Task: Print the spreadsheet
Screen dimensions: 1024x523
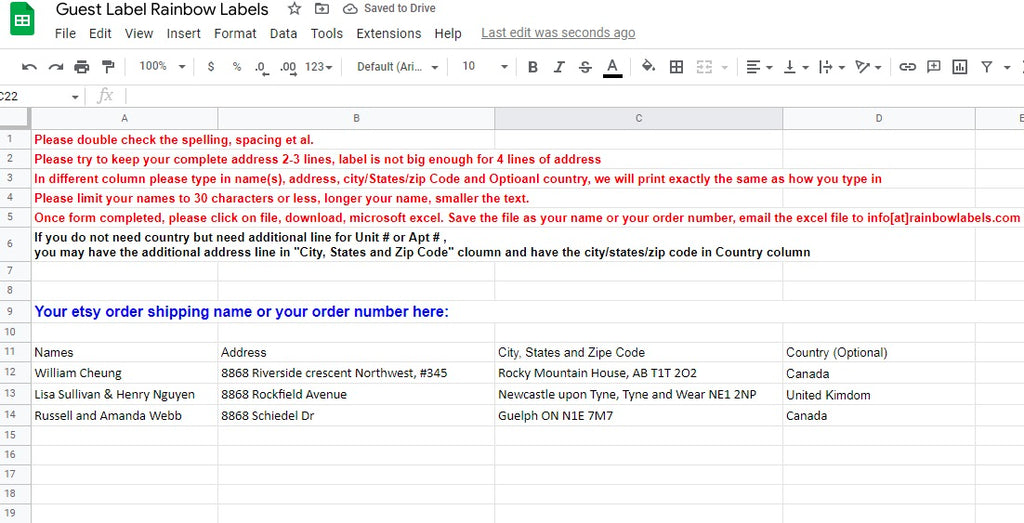Action: 82,67
